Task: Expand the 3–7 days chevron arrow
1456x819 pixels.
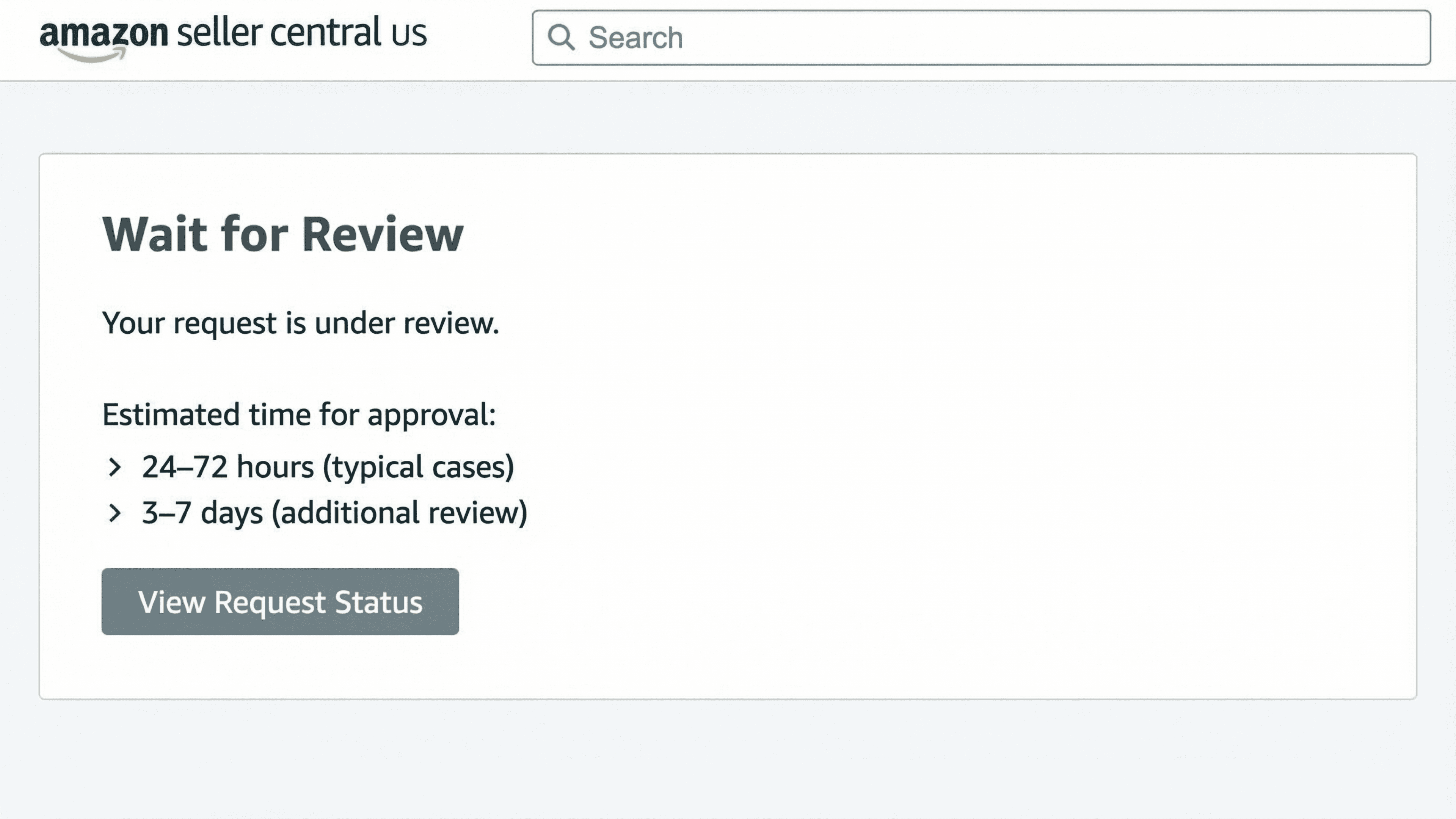Action: pyautogui.click(x=115, y=513)
